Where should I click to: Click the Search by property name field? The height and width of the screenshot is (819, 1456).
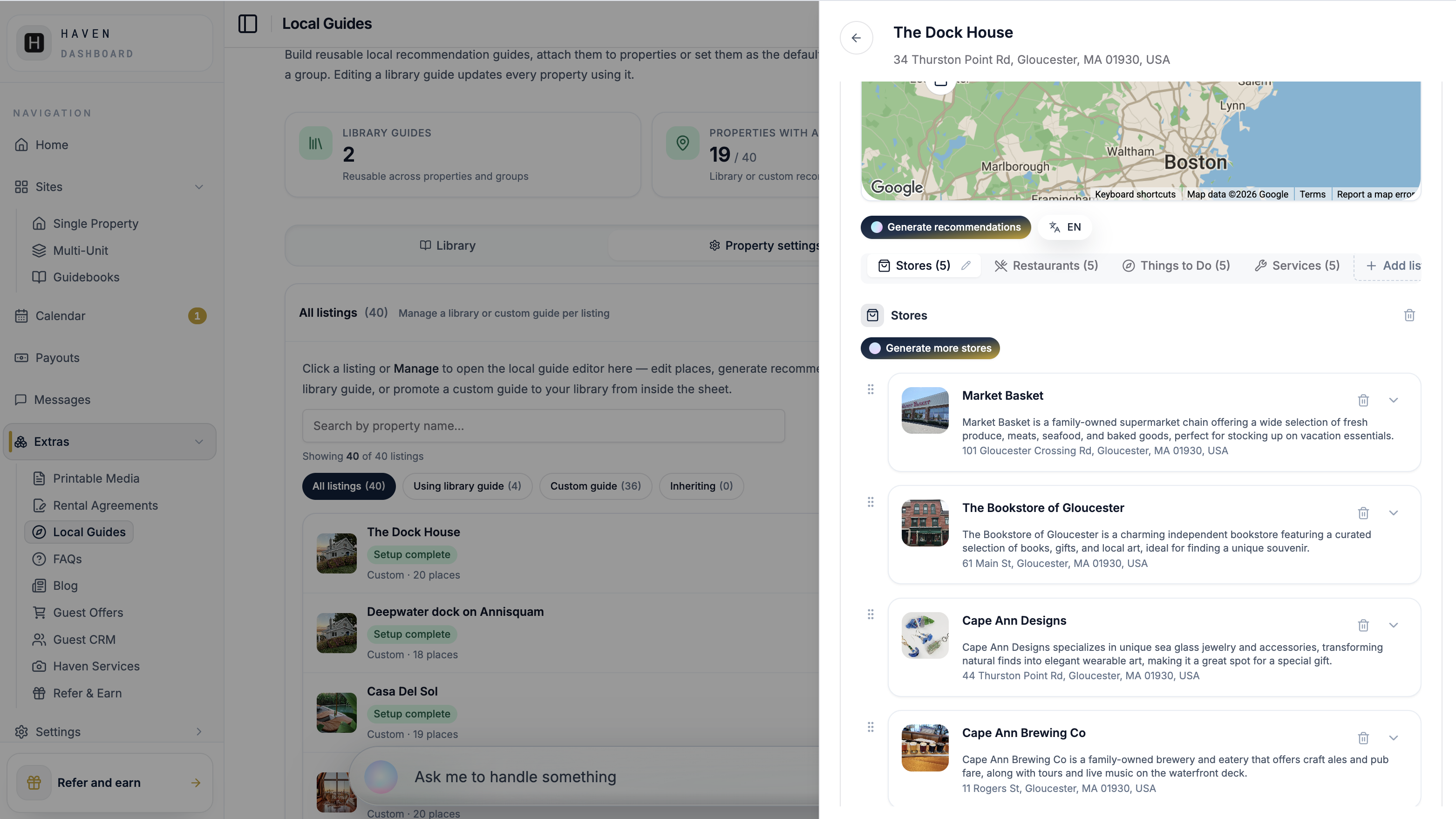coord(543,426)
